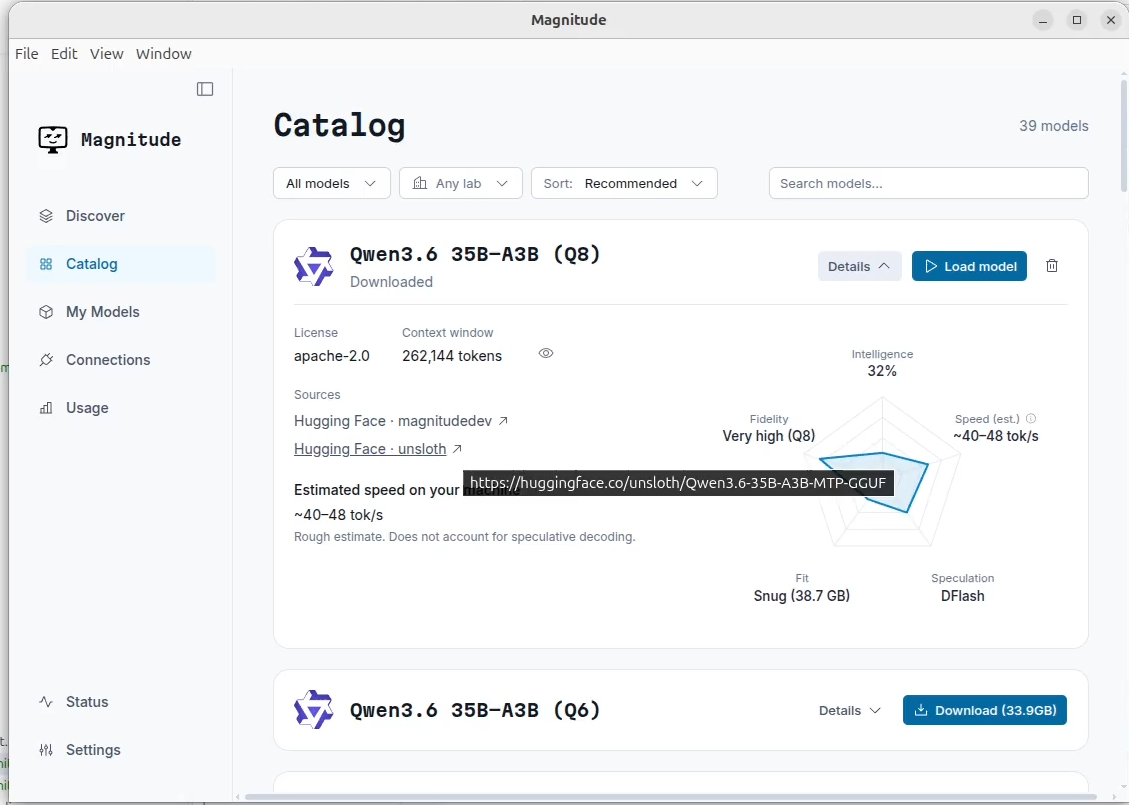Go to My Models
This screenshot has width=1129, height=805.
pos(121,312)
